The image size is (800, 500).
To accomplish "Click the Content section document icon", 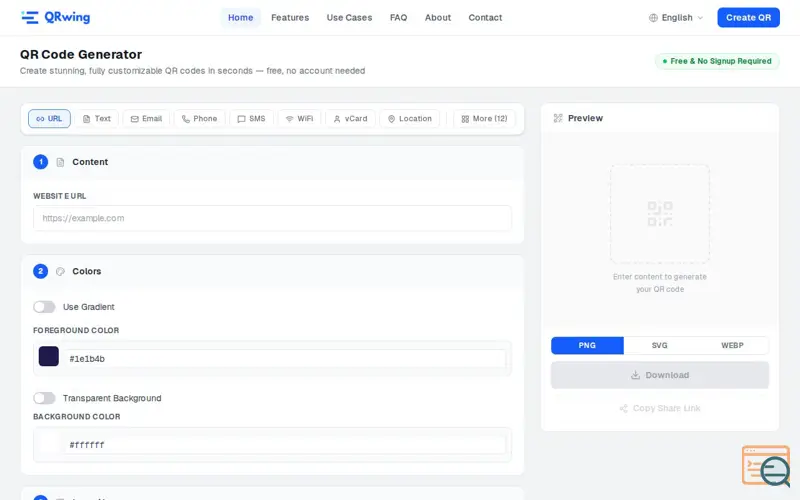I will 60,162.
